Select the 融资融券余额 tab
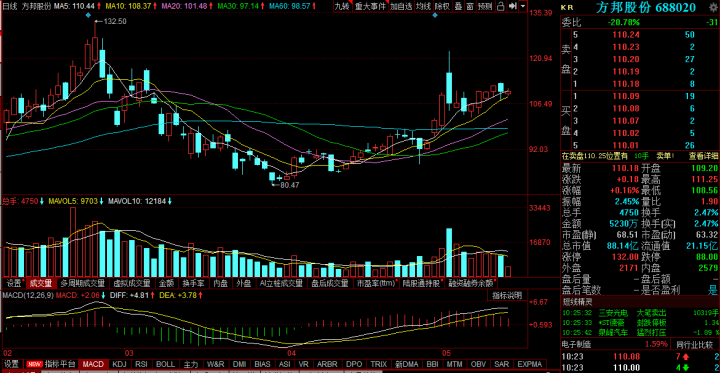Screen dimensions: 720x373 [x=472, y=283]
